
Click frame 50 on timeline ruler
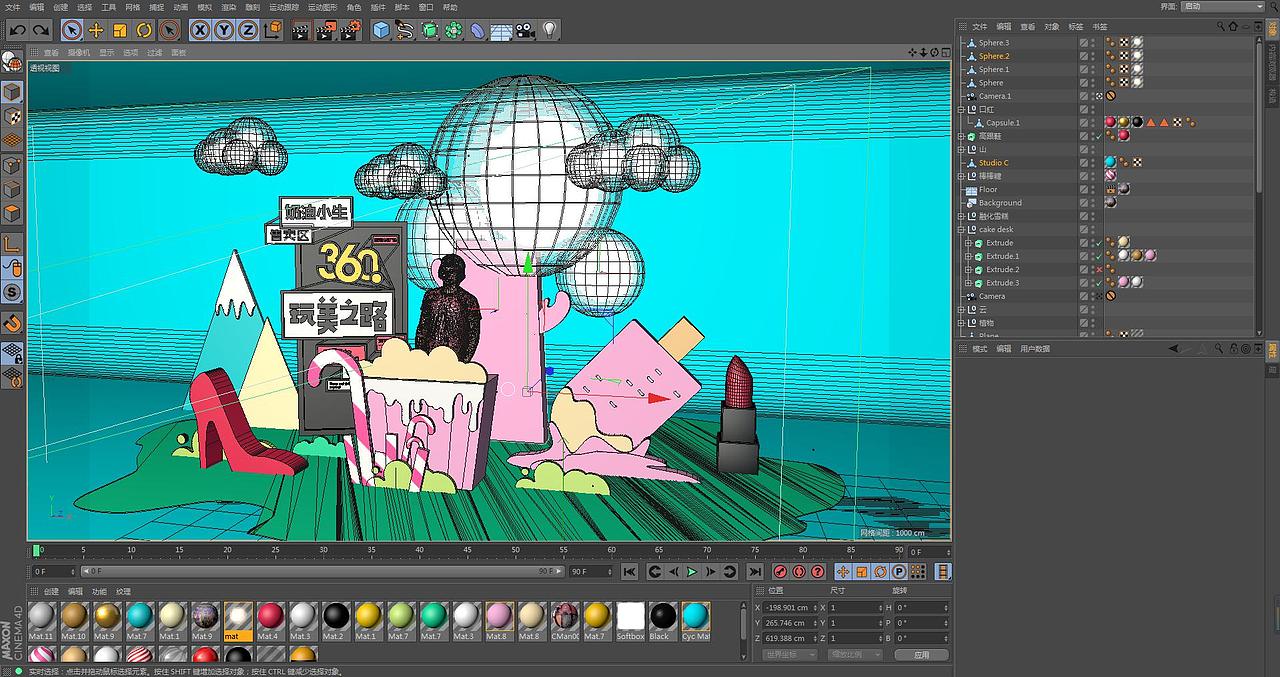tap(515, 550)
